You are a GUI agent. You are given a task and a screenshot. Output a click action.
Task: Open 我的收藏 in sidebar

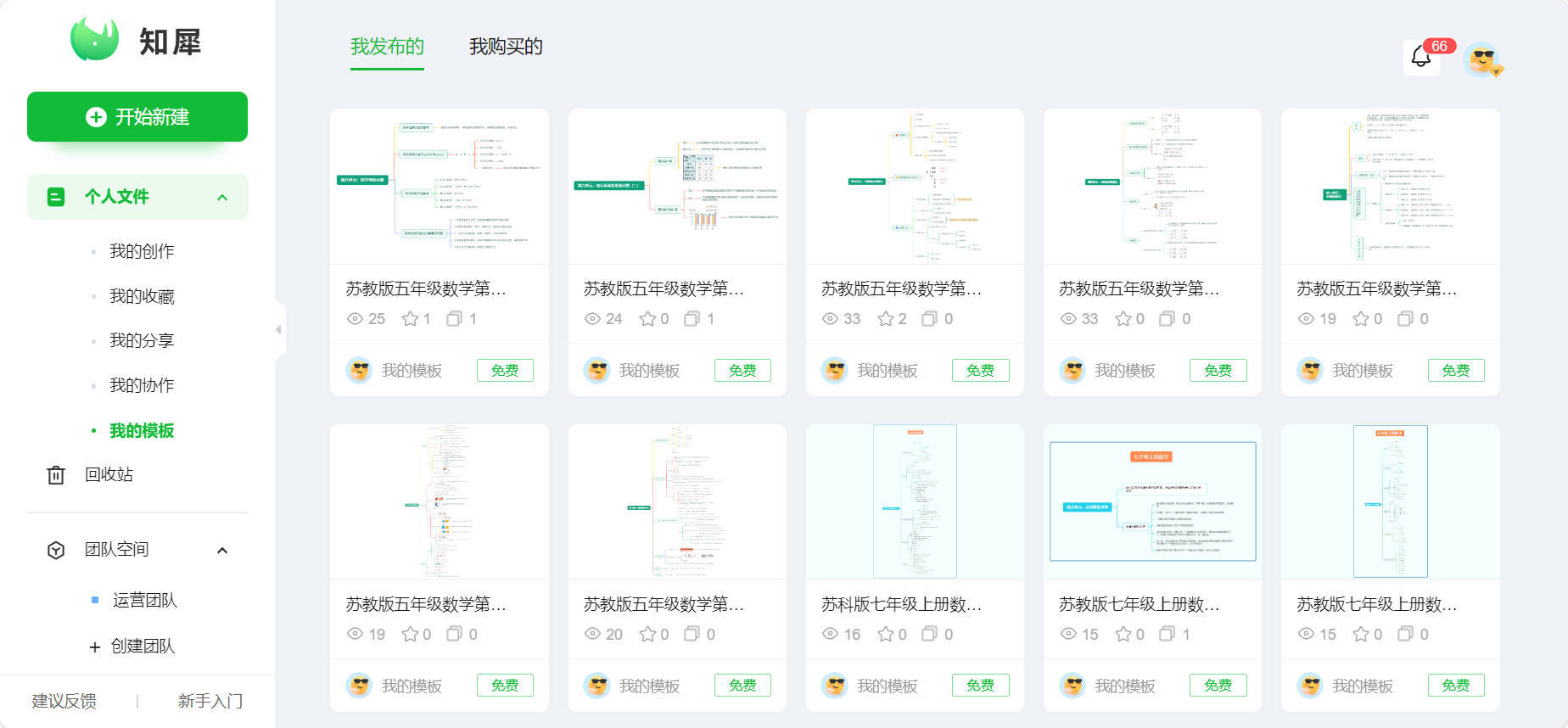pyautogui.click(x=142, y=296)
